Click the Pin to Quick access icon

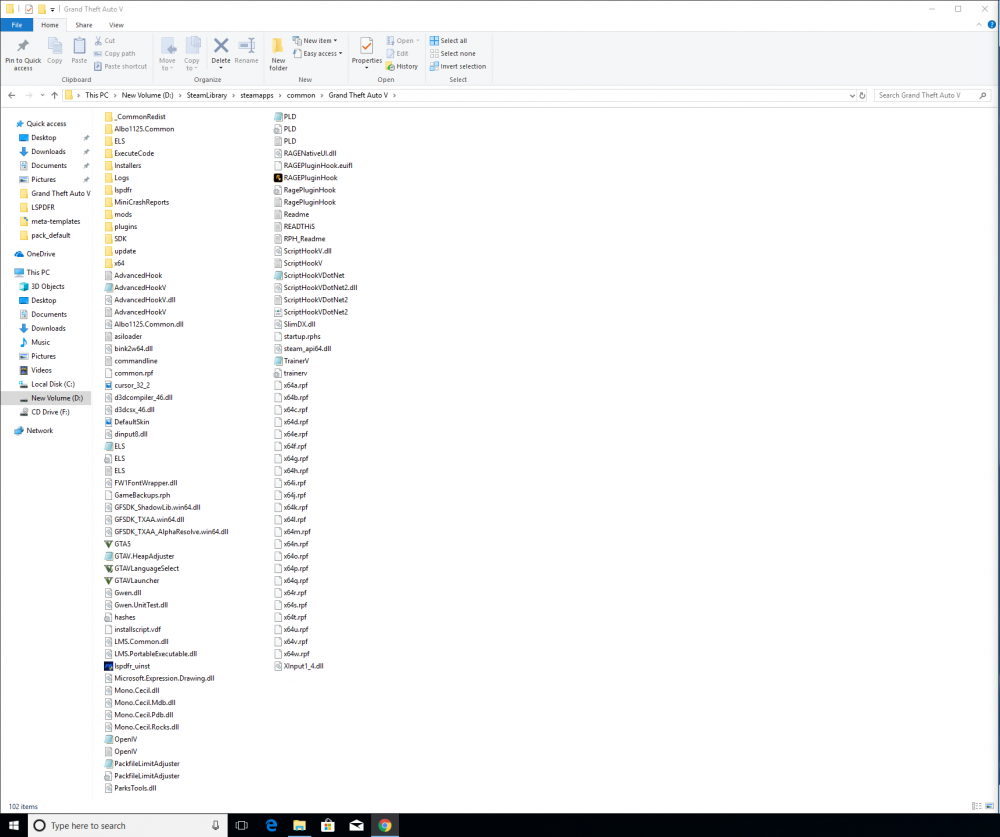point(22,47)
